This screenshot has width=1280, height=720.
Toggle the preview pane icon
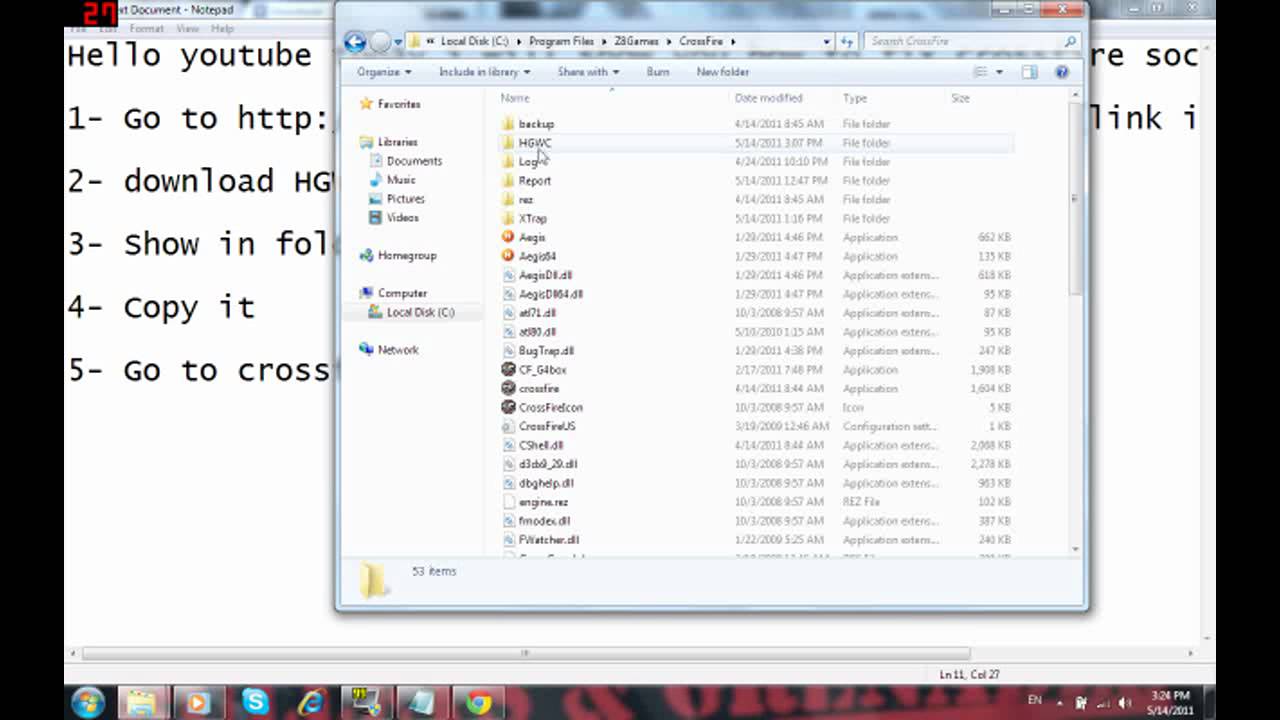pos(1029,72)
